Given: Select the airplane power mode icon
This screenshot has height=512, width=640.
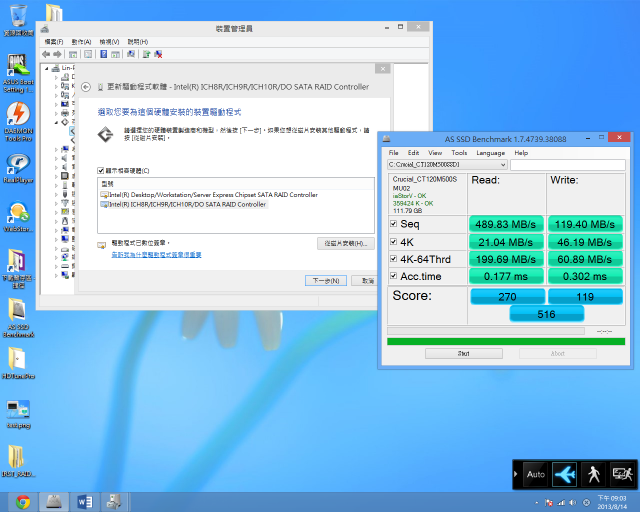Looking at the screenshot, I should coord(564,474).
